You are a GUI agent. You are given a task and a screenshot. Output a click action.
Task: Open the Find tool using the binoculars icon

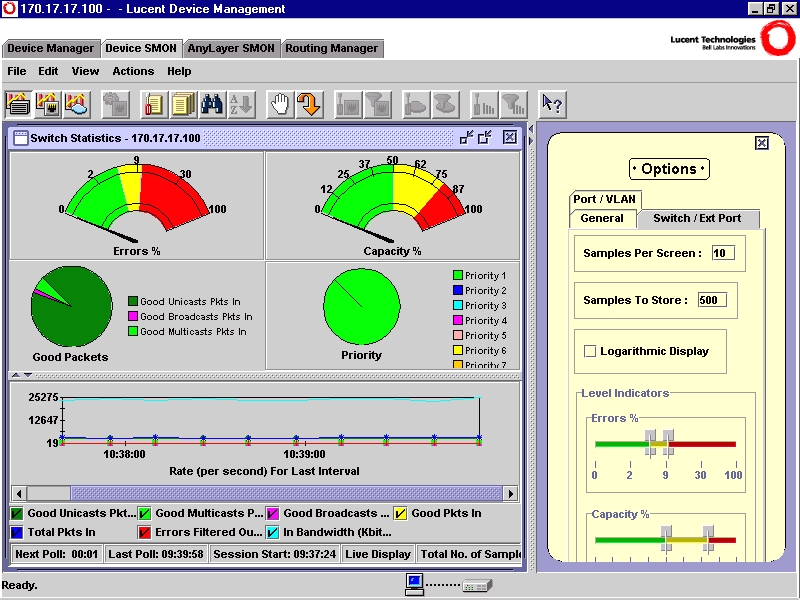(x=214, y=103)
